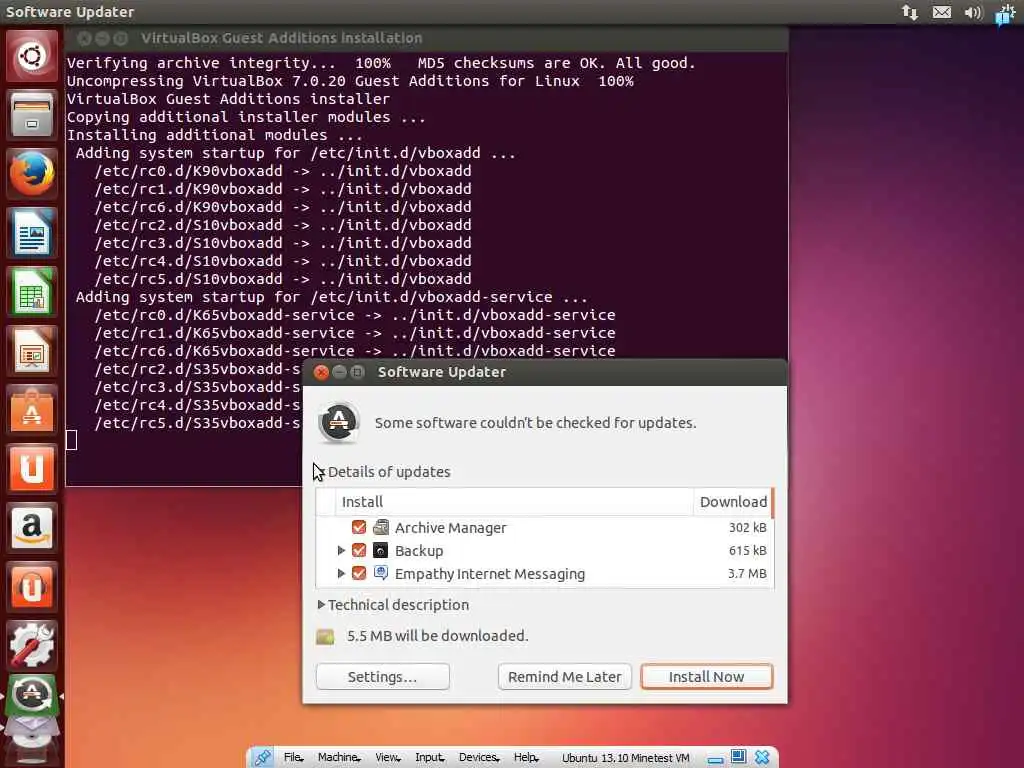
Task: Click the 302 kB download size value
Action: tap(748, 527)
